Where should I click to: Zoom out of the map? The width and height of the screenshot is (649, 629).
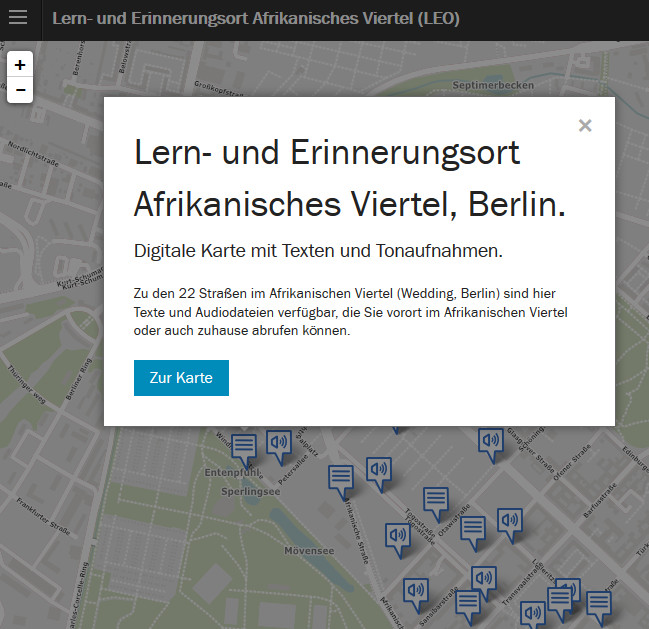20,90
